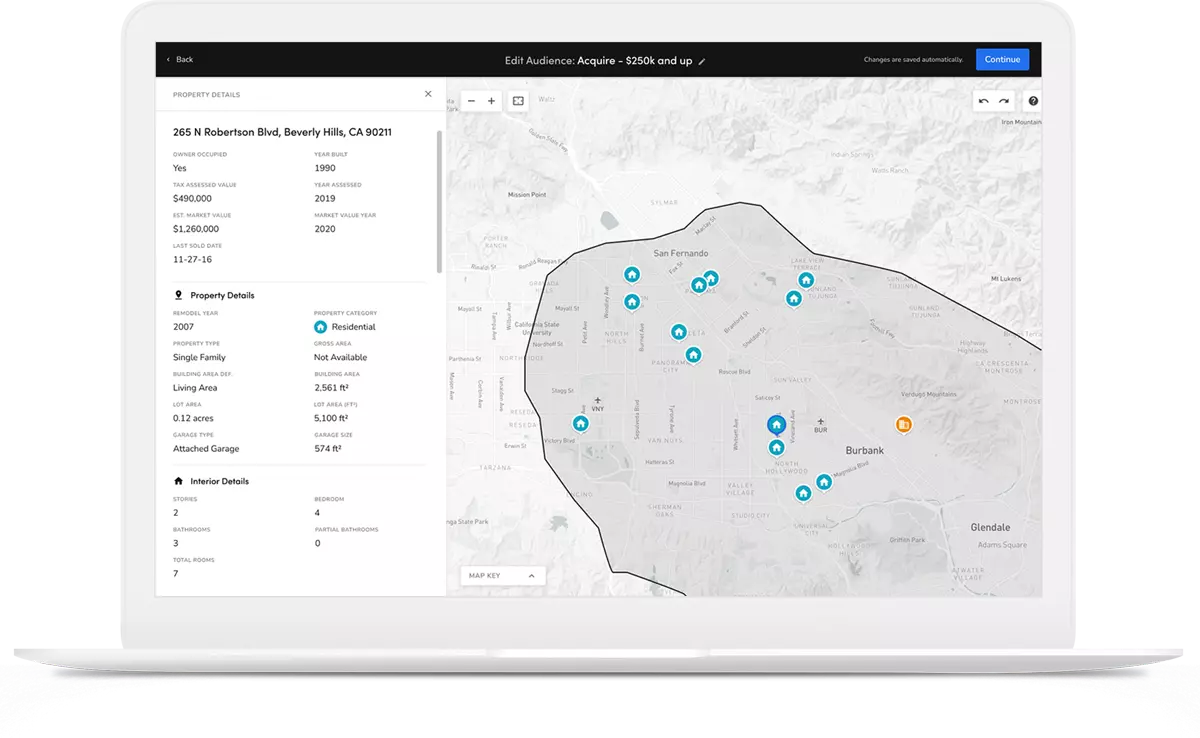The height and width of the screenshot is (738, 1200).
Task: Click the Edit Audience title text
Action: (x=598, y=61)
